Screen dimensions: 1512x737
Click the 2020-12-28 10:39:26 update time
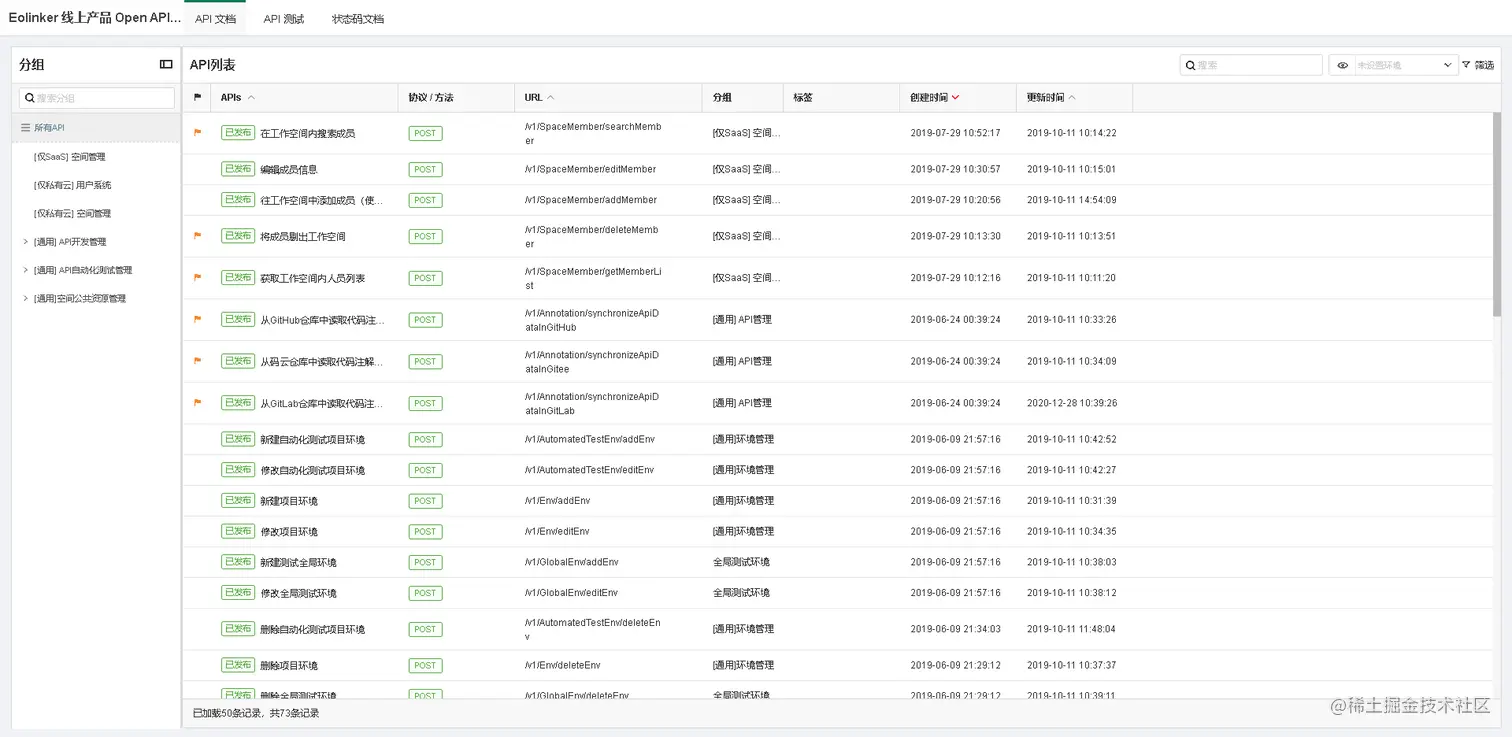[x=1072, y=403]
